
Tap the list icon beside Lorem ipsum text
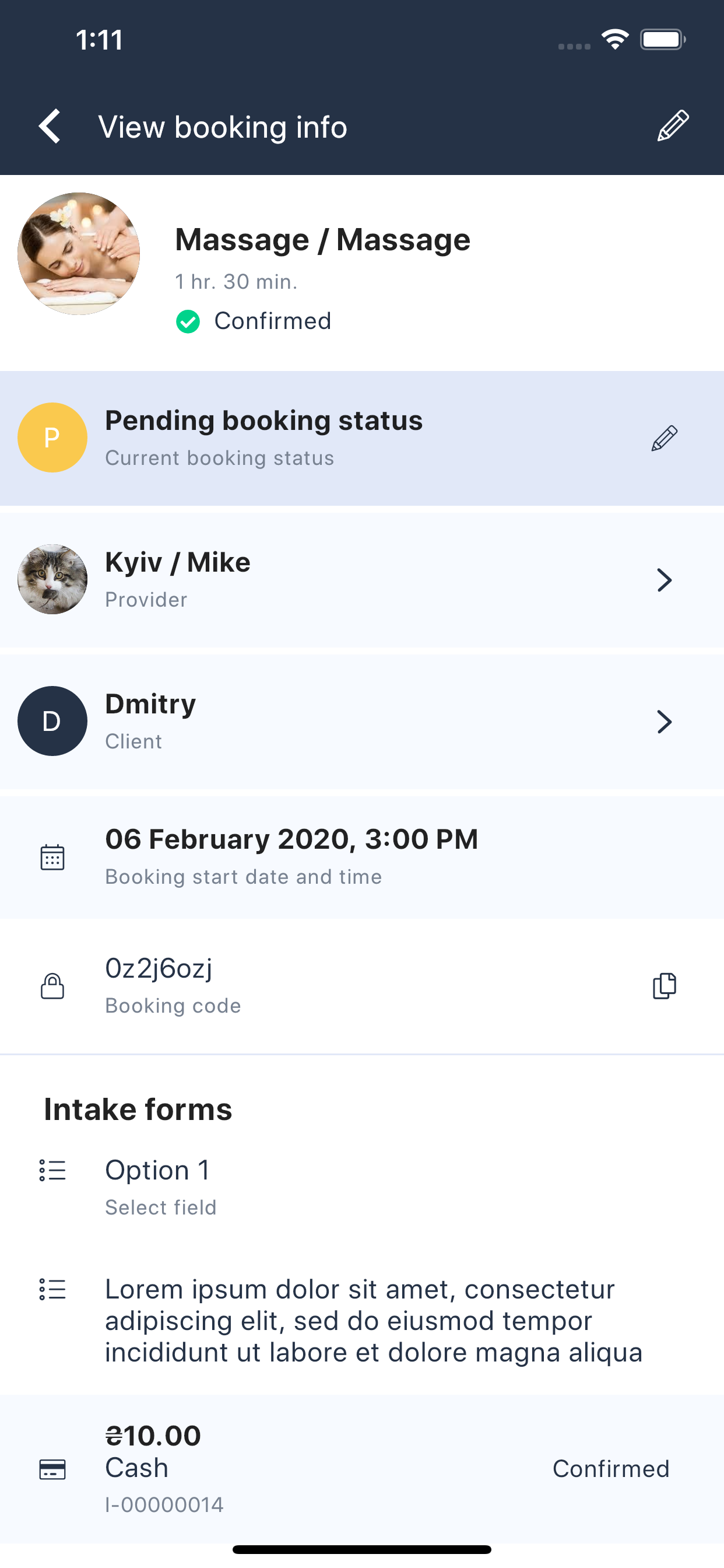pyautogui.click(x=52, y=1289)
